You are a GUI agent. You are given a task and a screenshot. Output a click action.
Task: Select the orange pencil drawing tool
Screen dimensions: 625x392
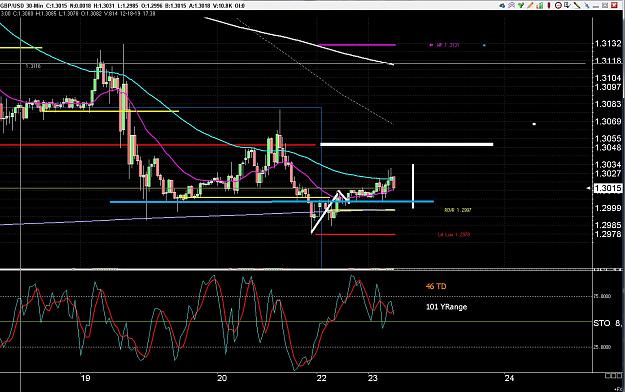pos(530,6)
